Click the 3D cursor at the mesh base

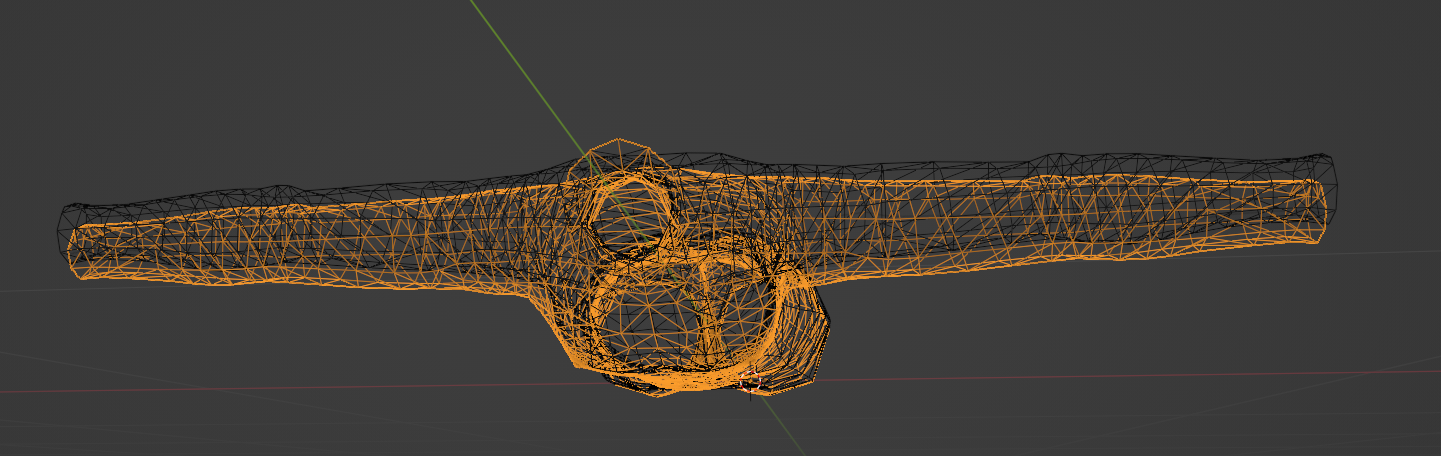(x=752, y=382)
